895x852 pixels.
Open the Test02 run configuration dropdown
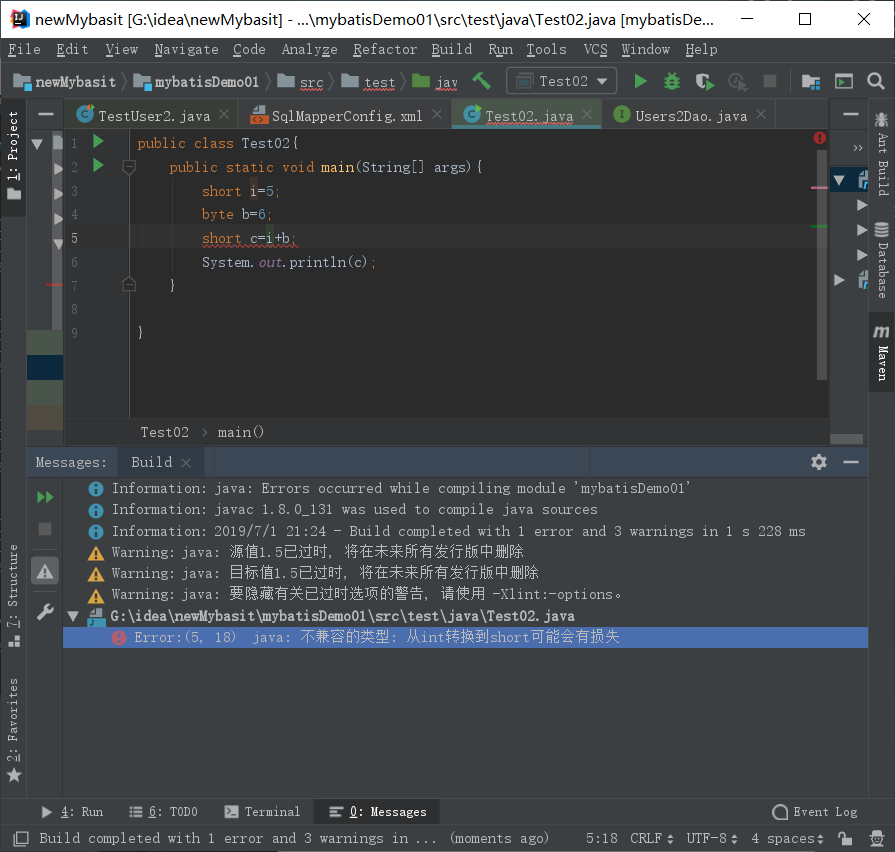click(562, 81)
